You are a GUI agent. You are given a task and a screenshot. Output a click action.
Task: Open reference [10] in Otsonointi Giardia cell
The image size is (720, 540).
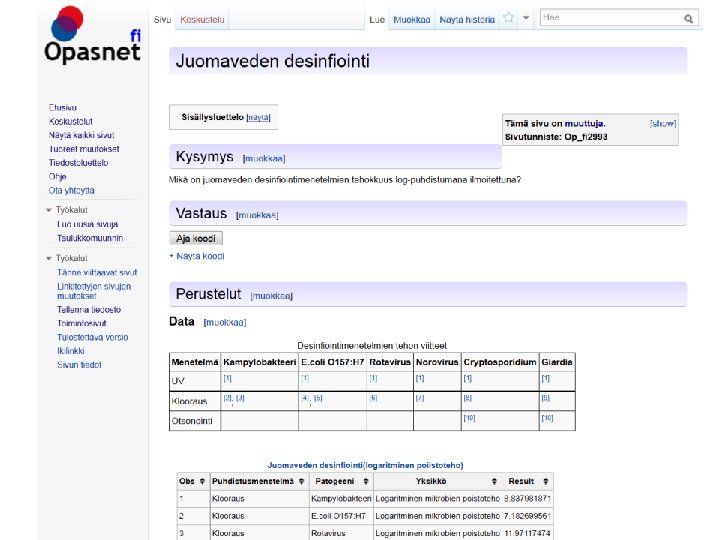(x=547, y=418)
